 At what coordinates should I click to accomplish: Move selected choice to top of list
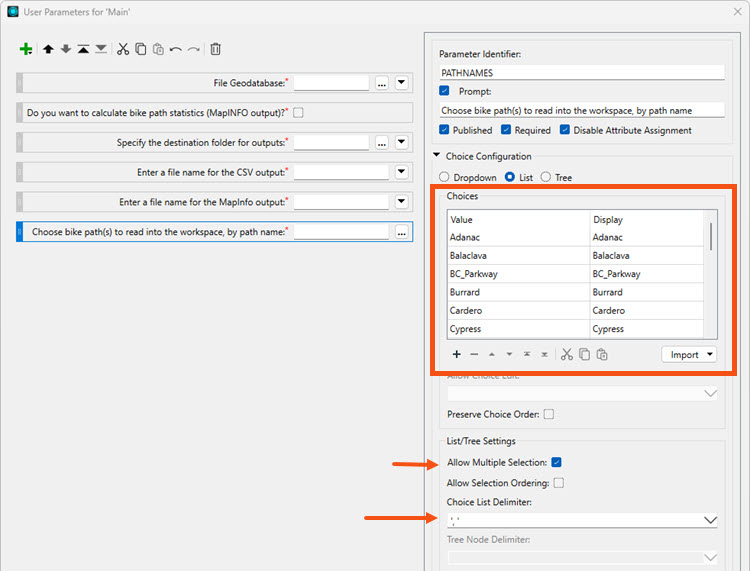click(527, 354)
